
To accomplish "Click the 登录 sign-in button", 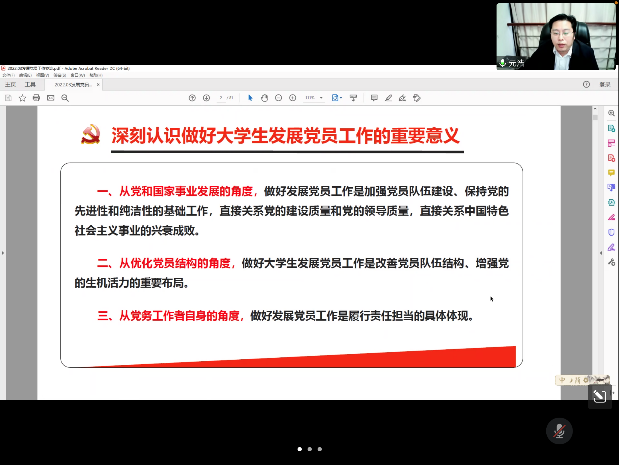I will tap(604, 85).
